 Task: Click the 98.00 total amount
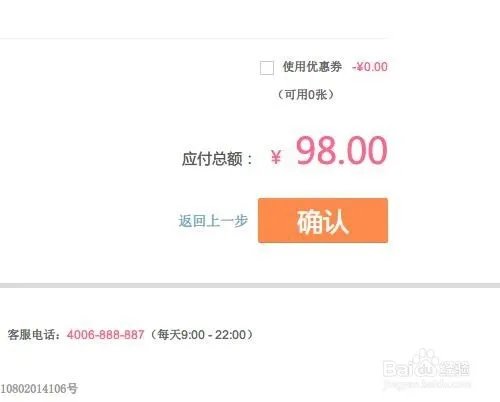(342, 151)
